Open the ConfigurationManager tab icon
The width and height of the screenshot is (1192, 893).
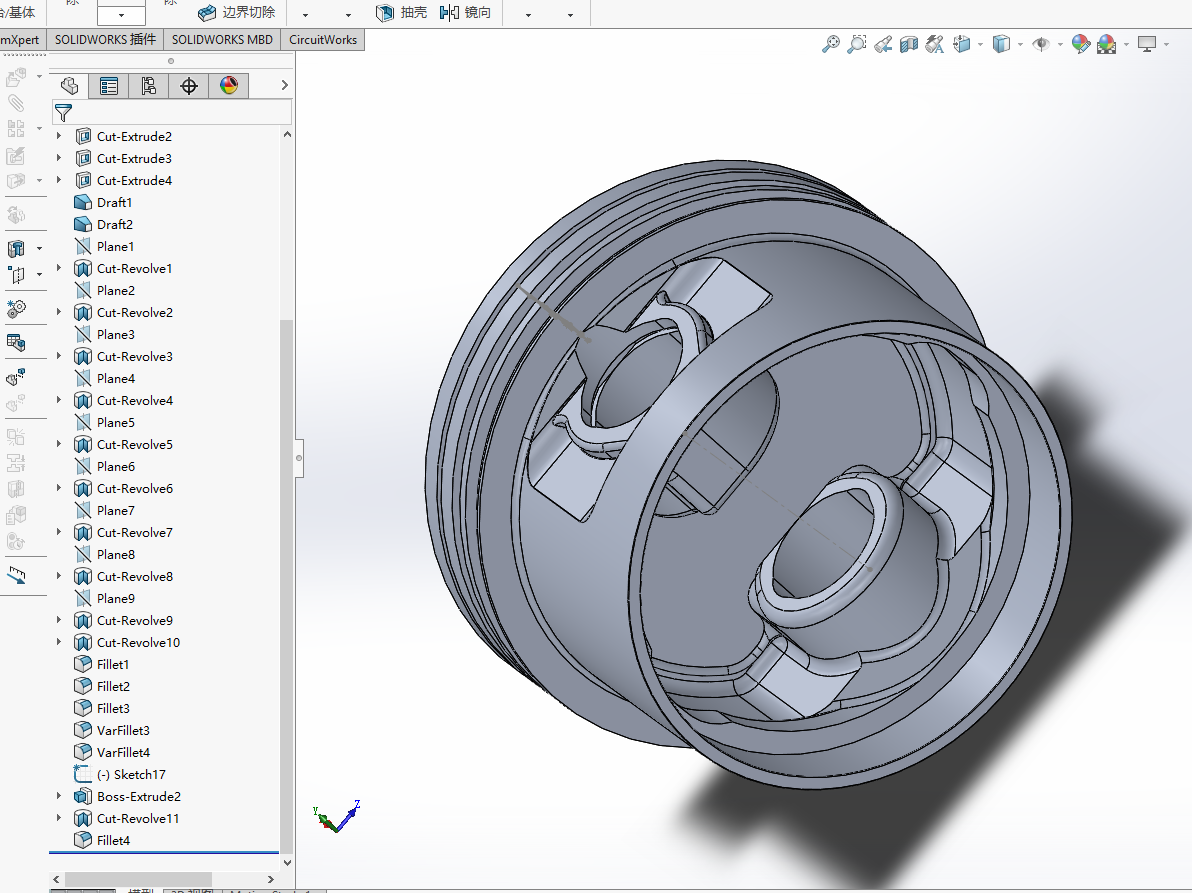[x=149, y=86]
